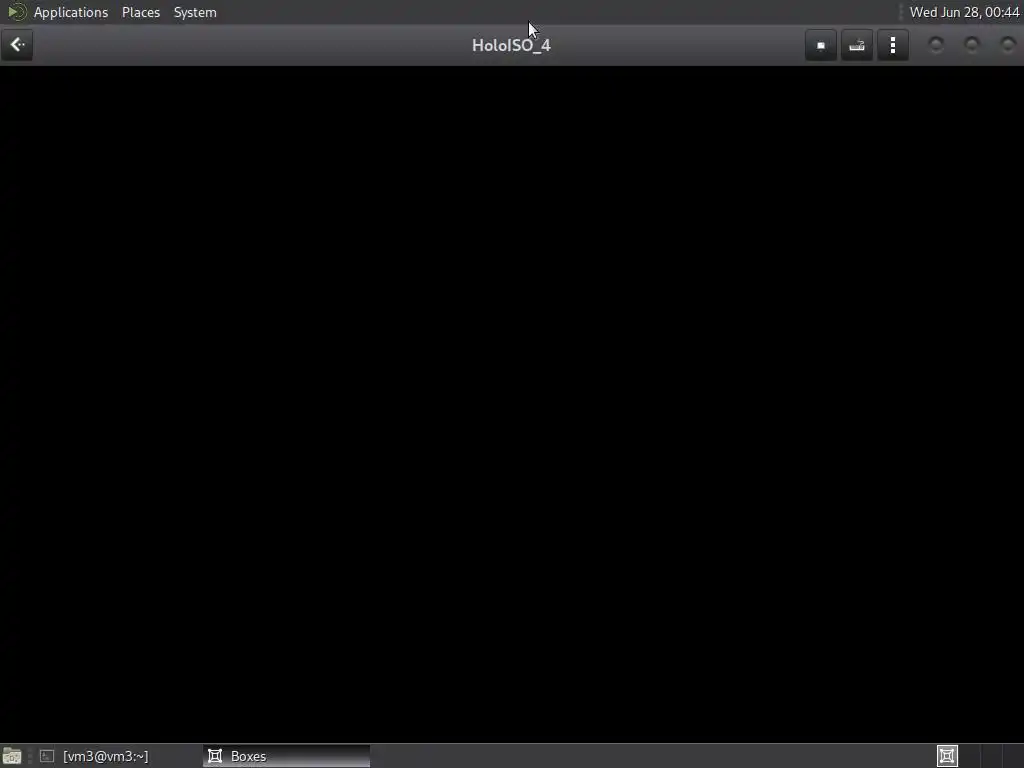Open the Applications menu

coord(71,12)
